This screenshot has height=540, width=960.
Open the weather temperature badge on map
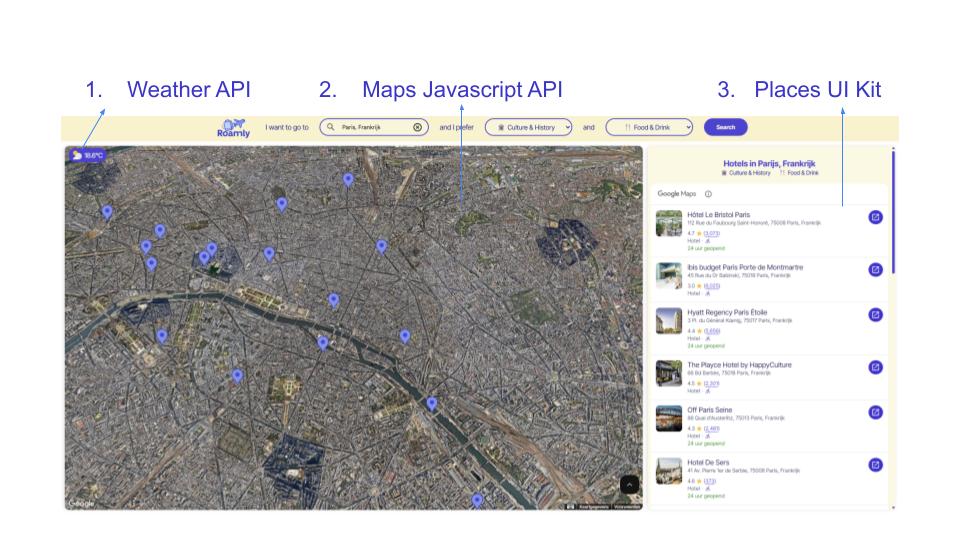coord(87,156)
